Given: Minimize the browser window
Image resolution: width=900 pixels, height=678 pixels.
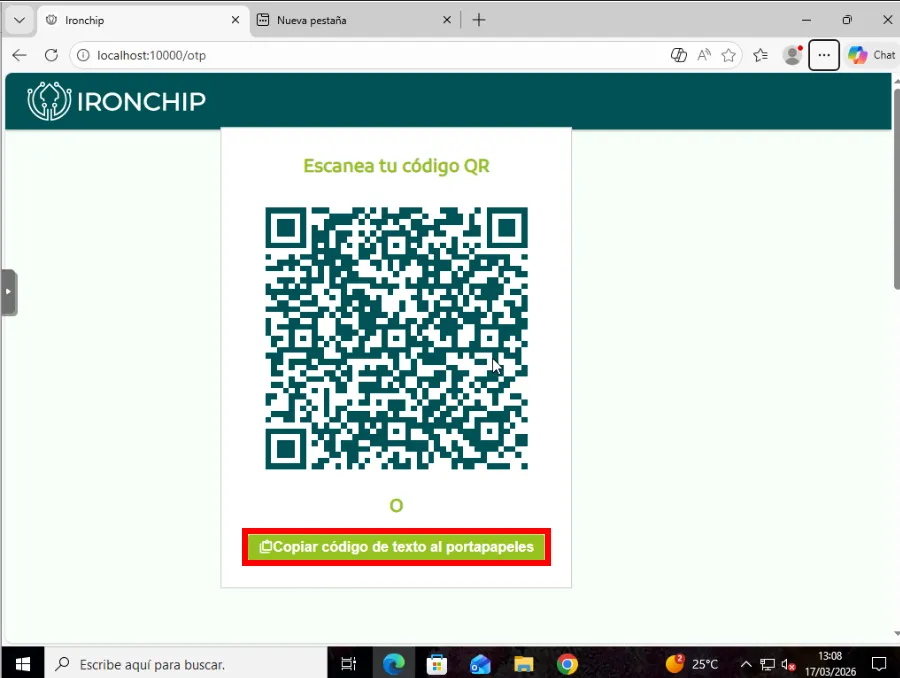Looking at the screenshot, I should 806,20.
